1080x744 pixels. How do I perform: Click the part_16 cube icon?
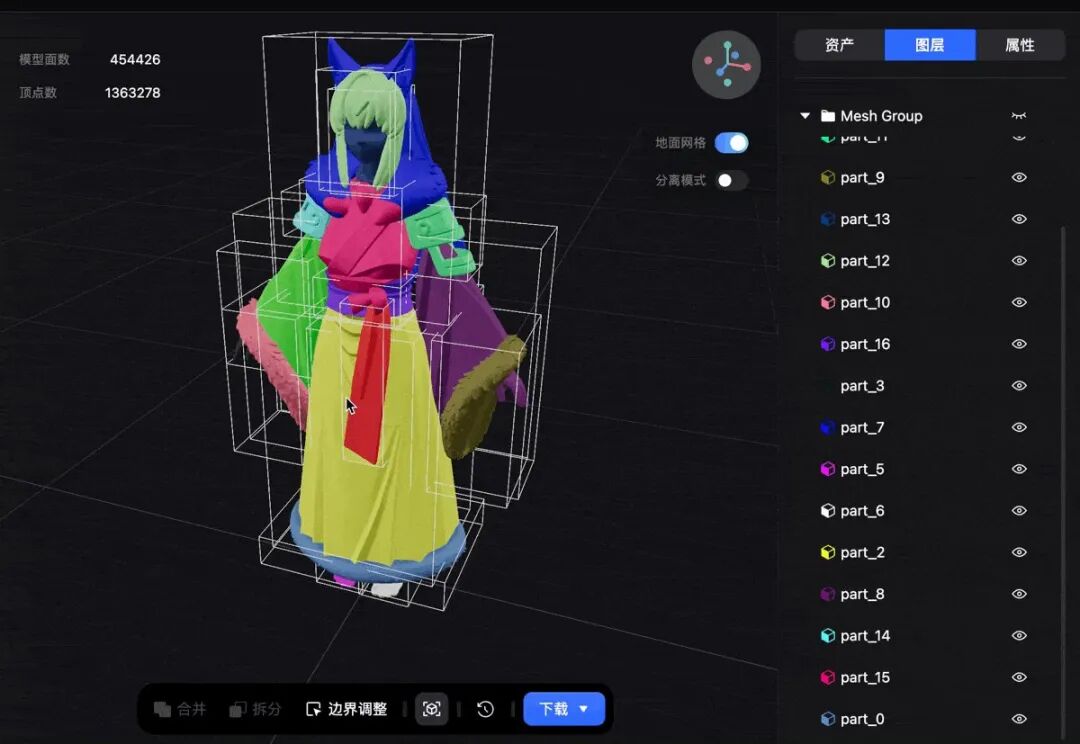(x=828, y=344)
